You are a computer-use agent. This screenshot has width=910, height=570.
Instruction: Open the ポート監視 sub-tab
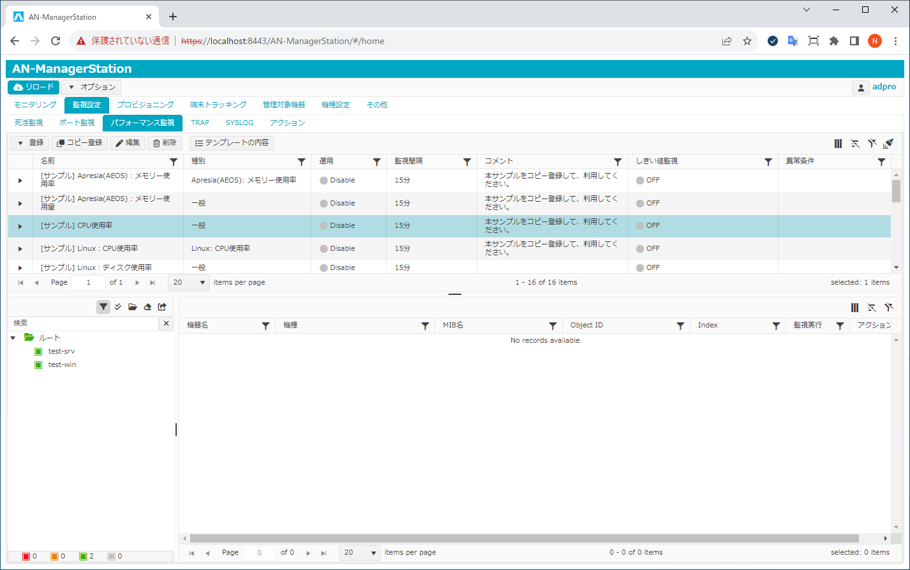tap(77, 123)
